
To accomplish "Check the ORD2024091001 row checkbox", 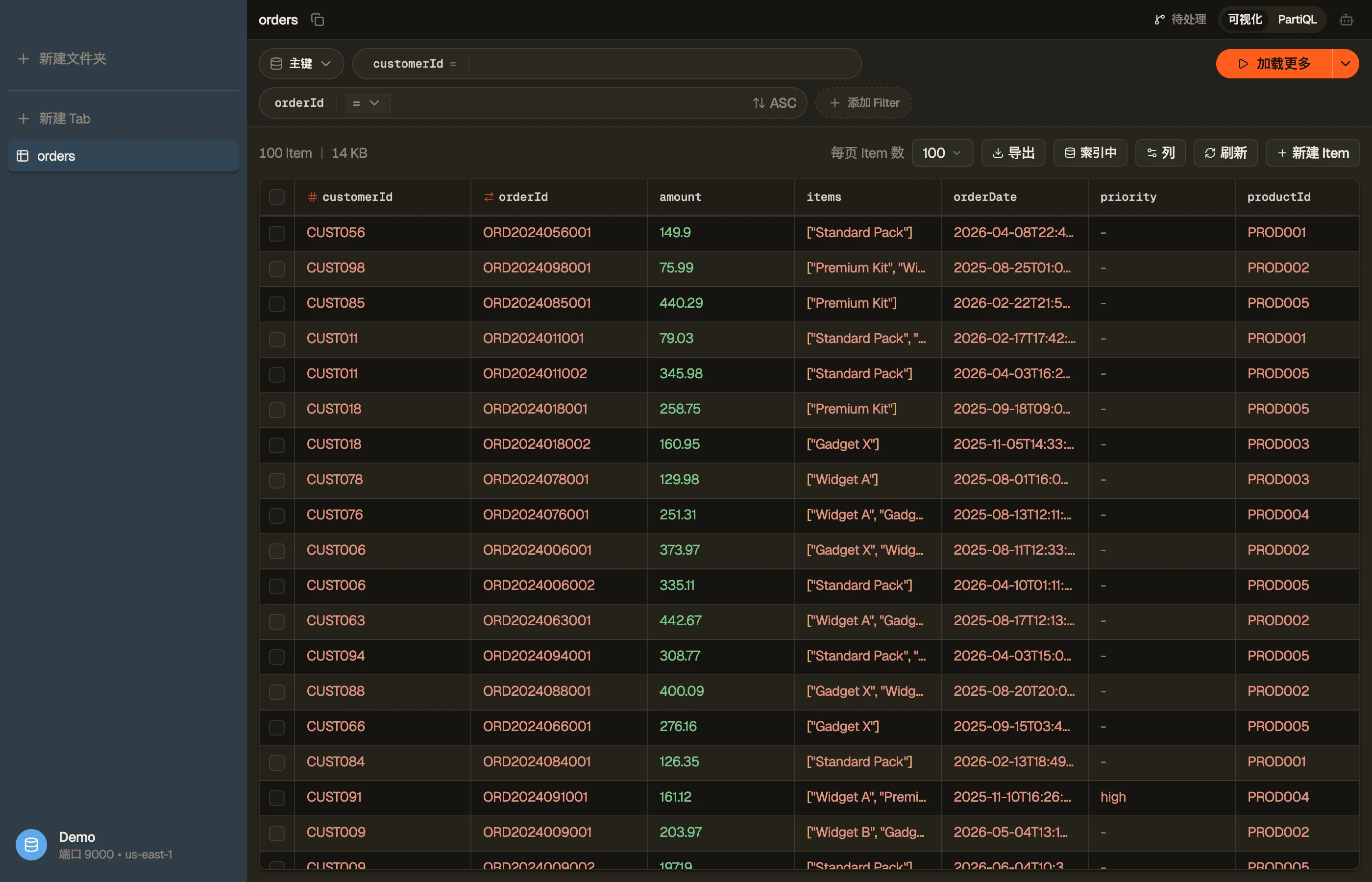I will point(276,797).
